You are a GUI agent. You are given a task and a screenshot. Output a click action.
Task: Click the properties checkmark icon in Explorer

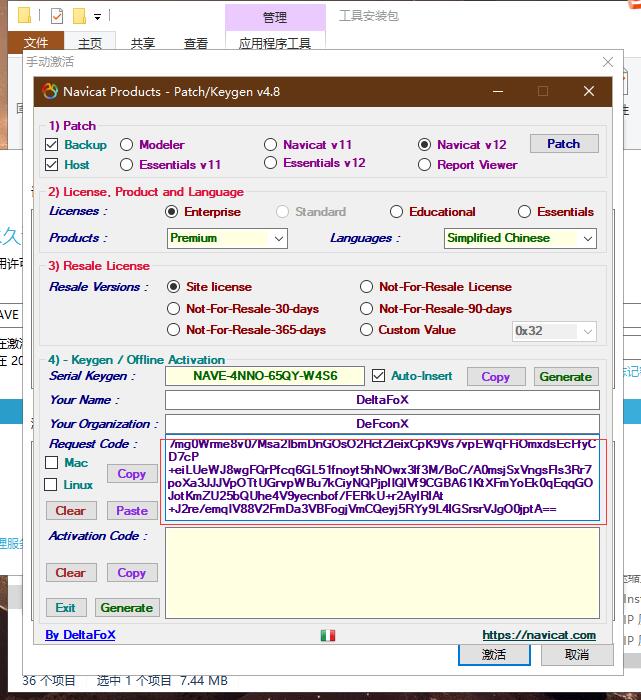coord(57,16)
